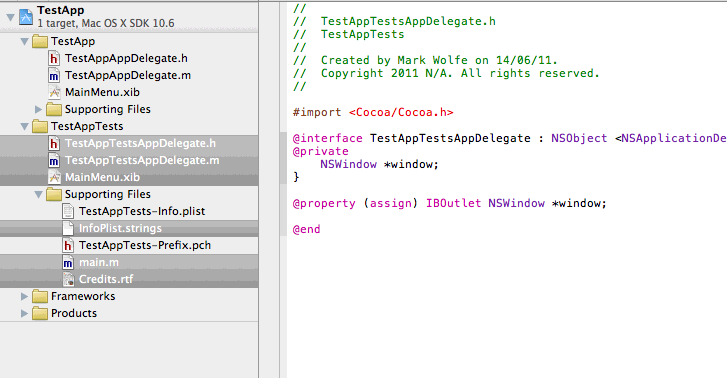Image resolution: width=727 pixels, height=378 pixels.
Task: Select the TestApp project name at top
Action: click(x=61, y=10)
